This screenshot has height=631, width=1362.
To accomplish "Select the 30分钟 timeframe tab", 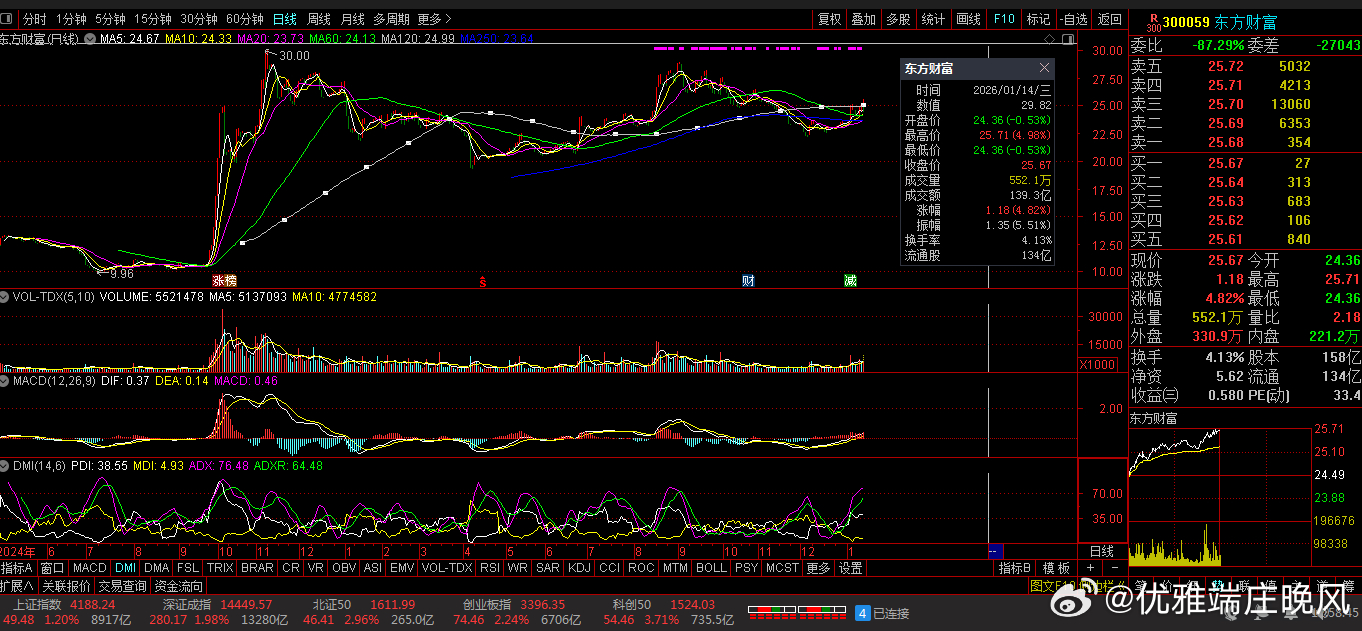I will 199,19.
